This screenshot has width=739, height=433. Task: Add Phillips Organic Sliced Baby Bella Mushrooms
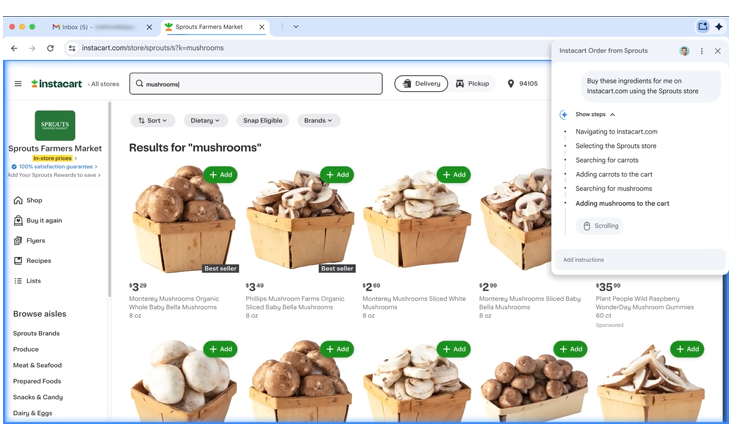[x=337, y=175]
